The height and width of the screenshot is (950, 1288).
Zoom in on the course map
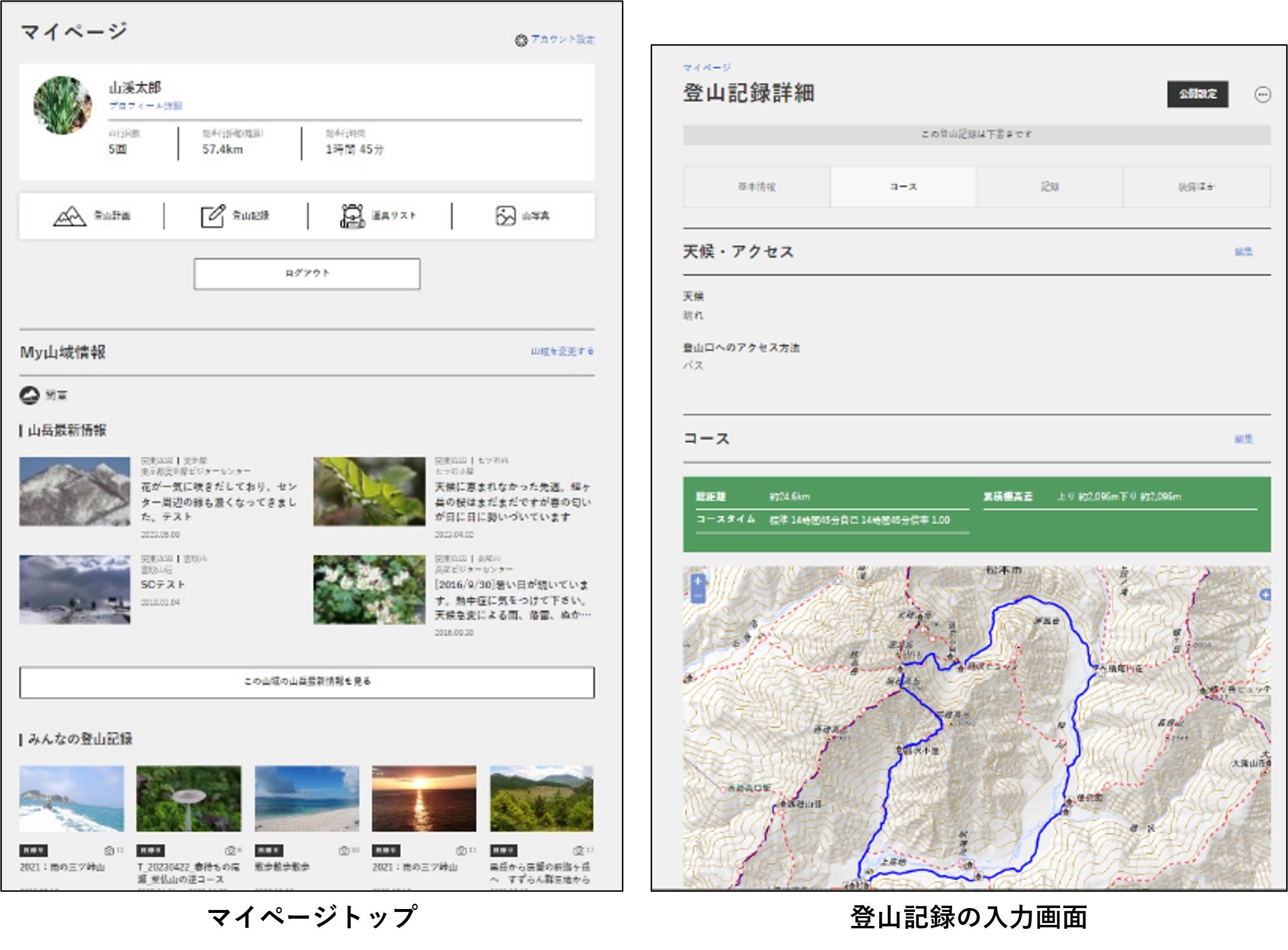pos(698,581)
